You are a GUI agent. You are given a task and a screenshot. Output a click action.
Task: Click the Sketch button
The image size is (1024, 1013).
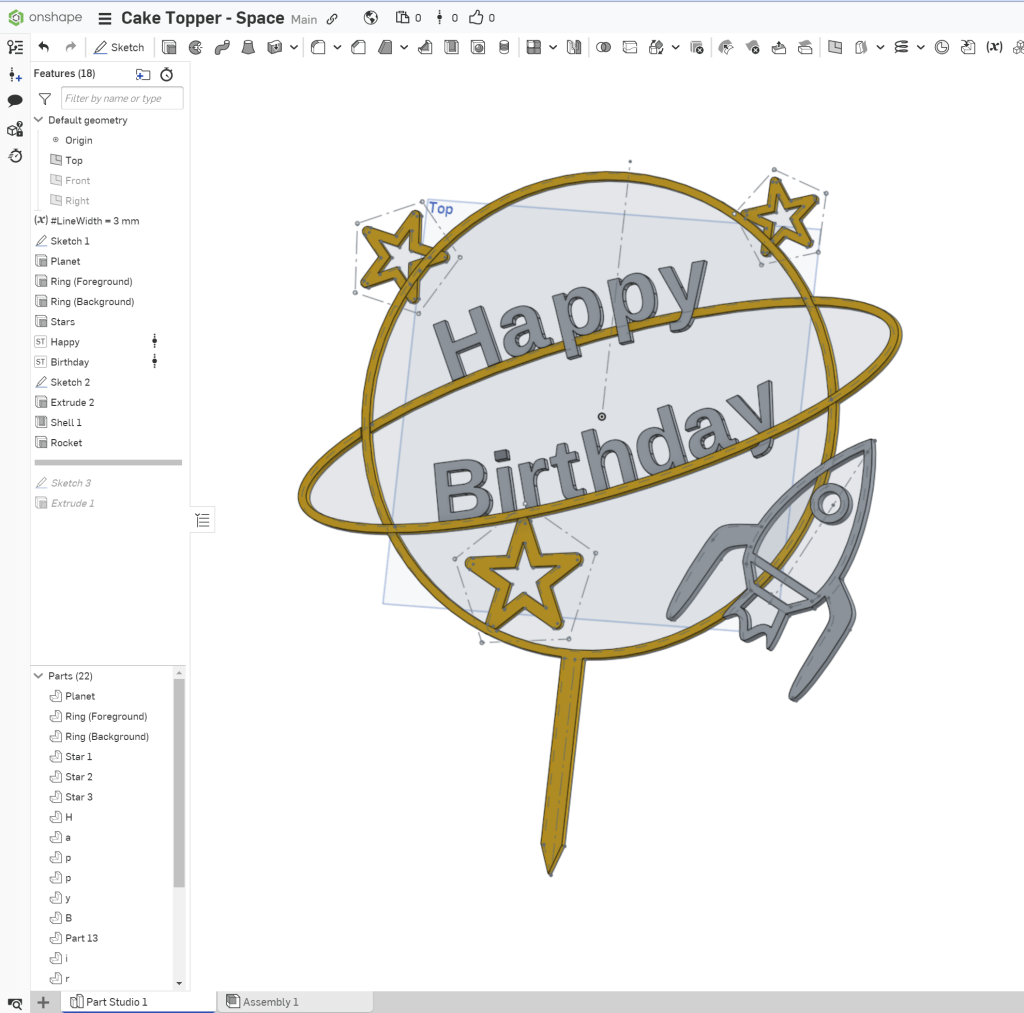(119, 47)
